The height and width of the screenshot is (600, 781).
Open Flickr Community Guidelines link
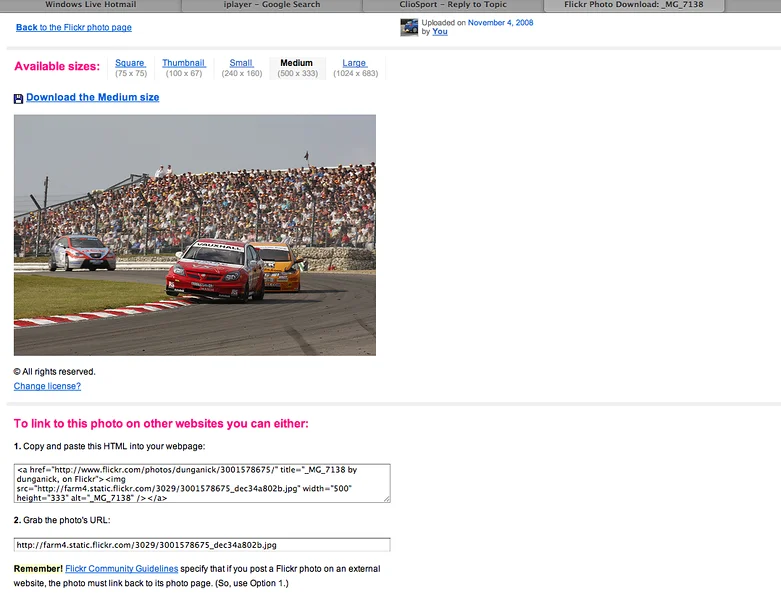122,569
